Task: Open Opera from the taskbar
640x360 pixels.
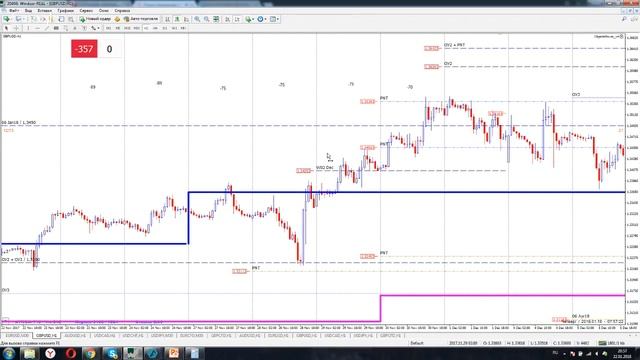Action: (71, 353)
